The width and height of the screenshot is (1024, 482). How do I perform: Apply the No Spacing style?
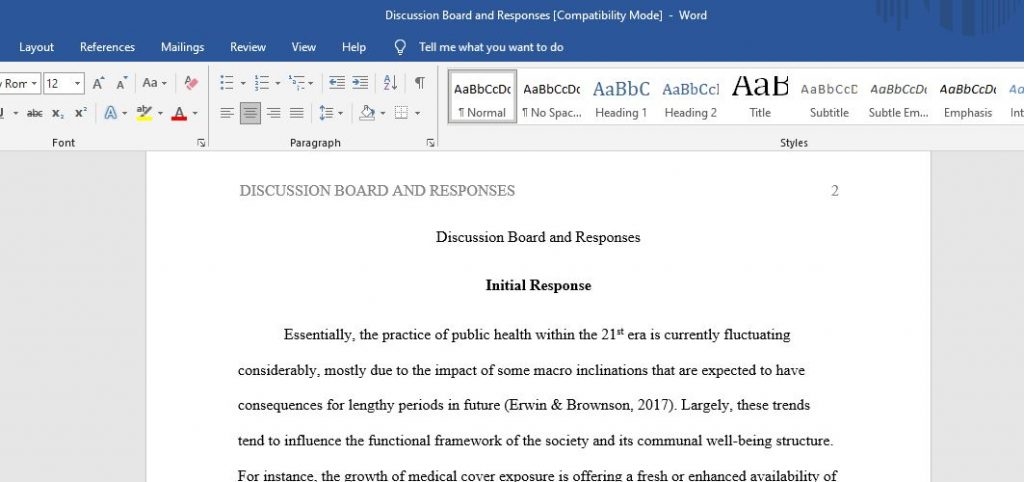point(552,96)
